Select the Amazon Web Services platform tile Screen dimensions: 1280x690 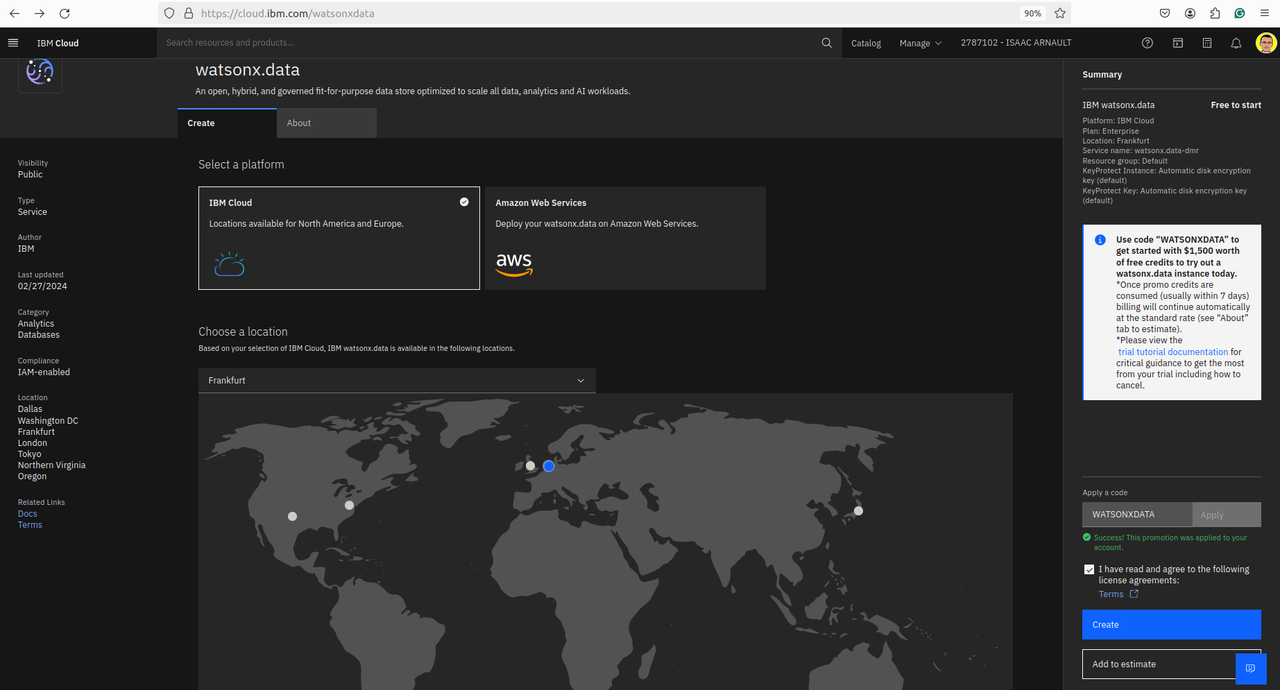point(625,238)
